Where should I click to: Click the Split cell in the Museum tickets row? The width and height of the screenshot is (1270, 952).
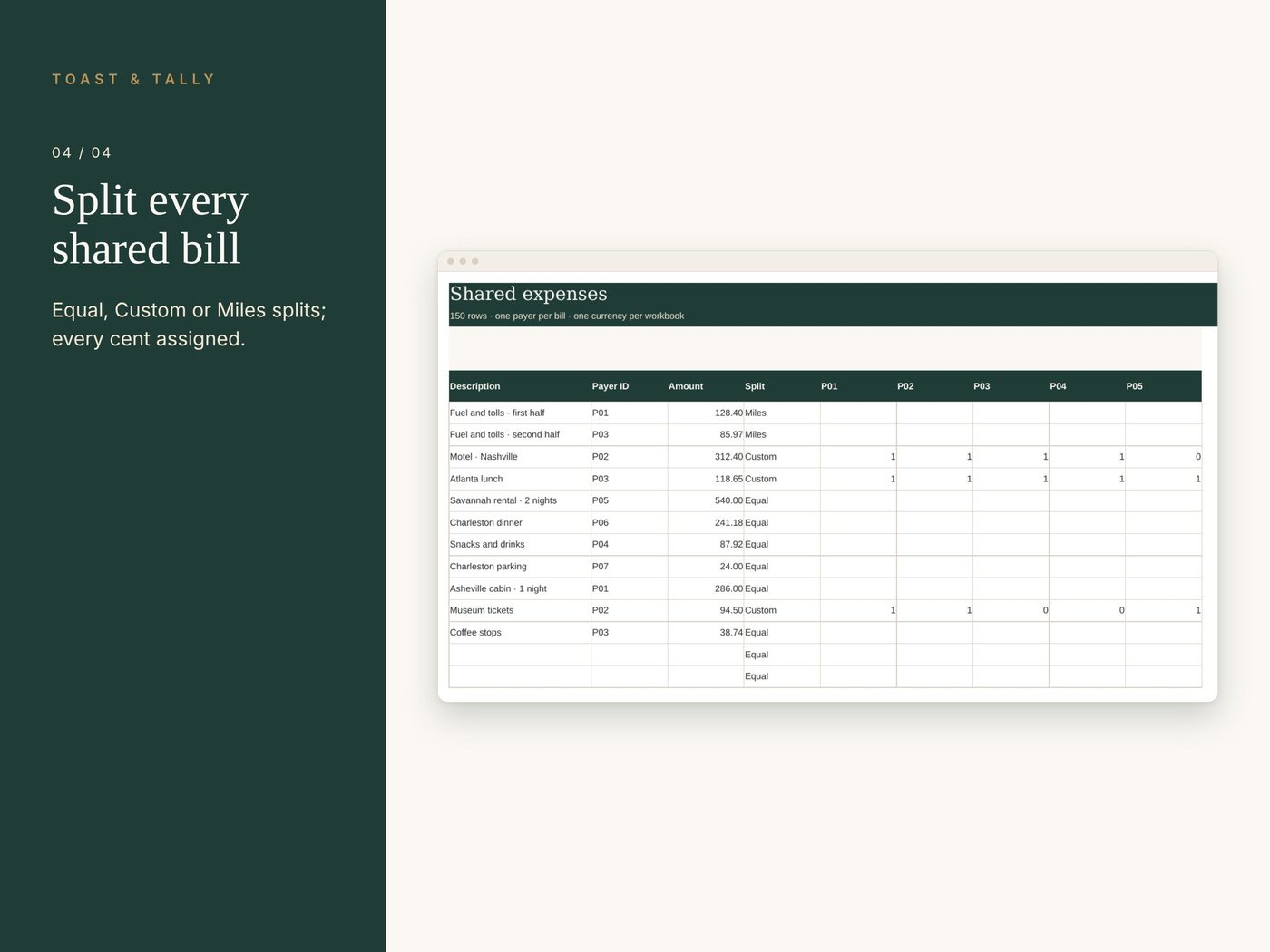(x=782, y=611)
